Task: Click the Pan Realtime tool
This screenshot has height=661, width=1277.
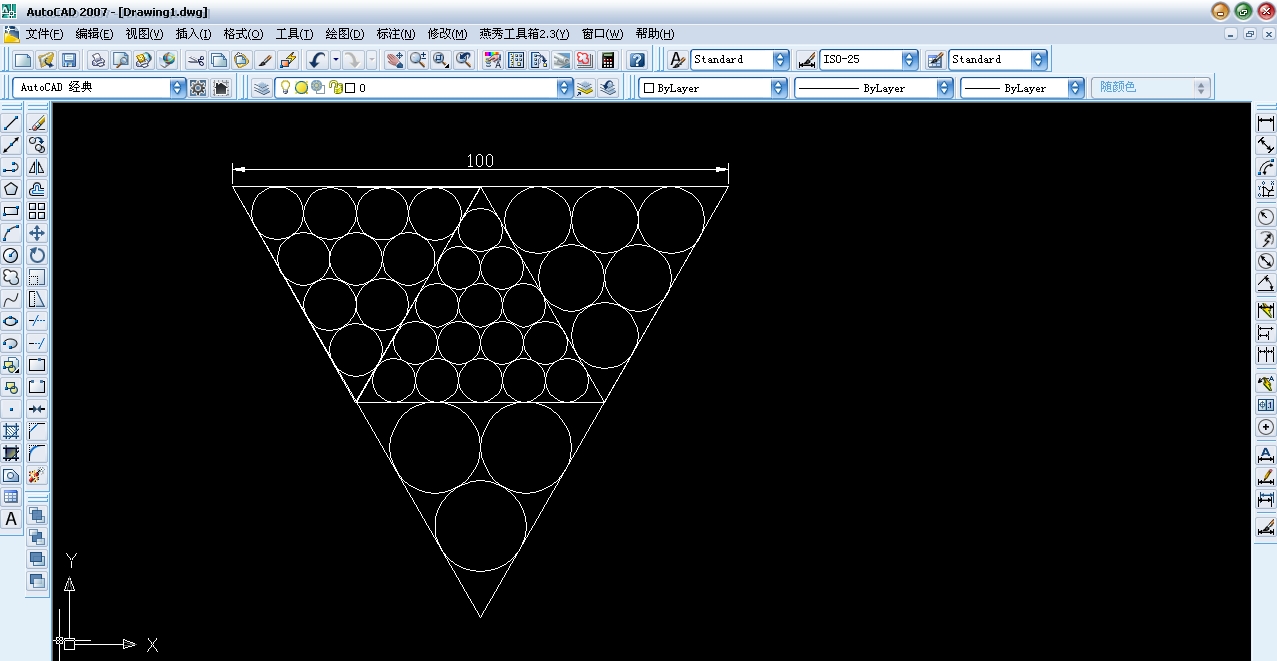Action: click(x=395, y=60)
